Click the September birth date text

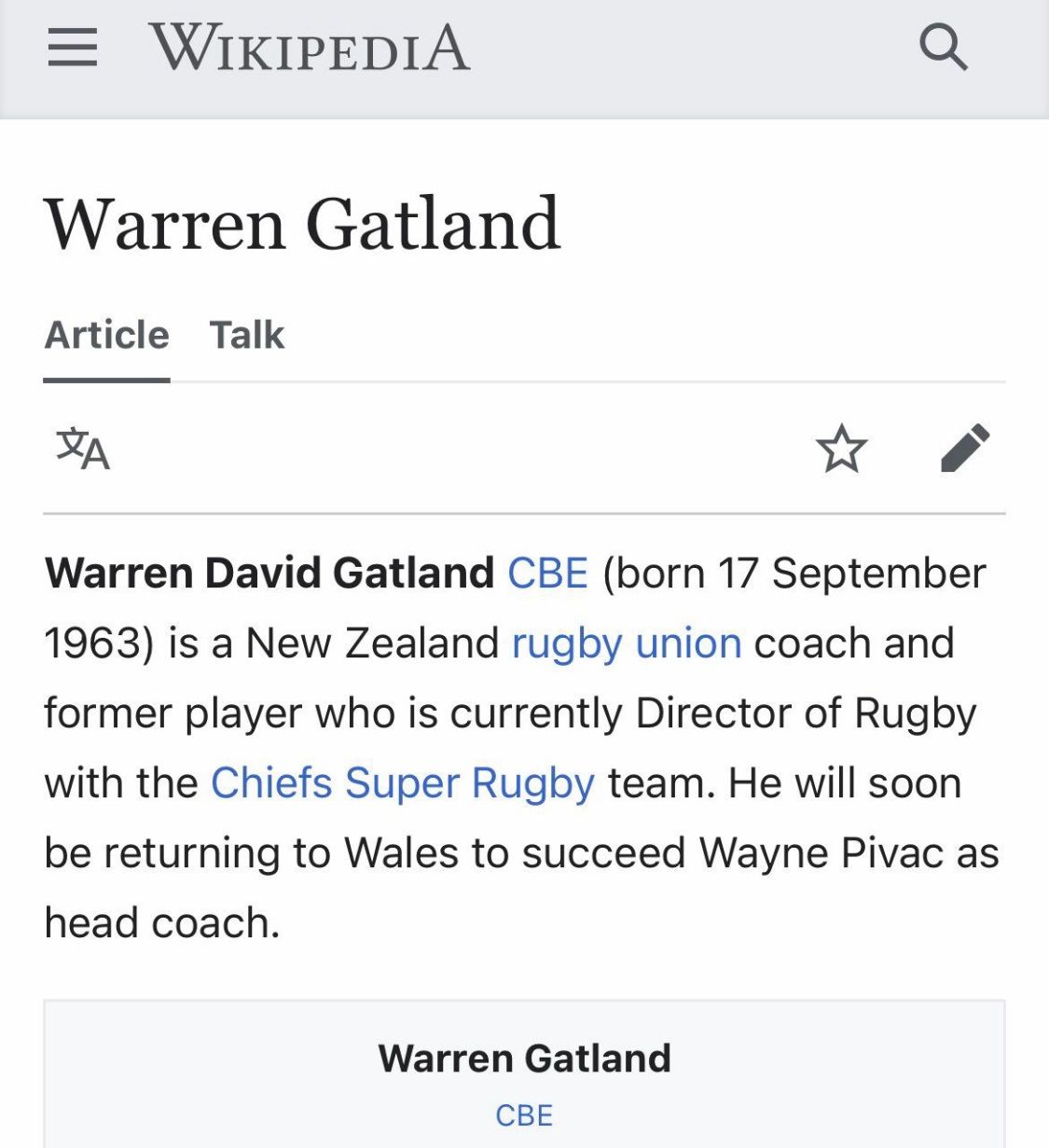(x=876, y=574)
